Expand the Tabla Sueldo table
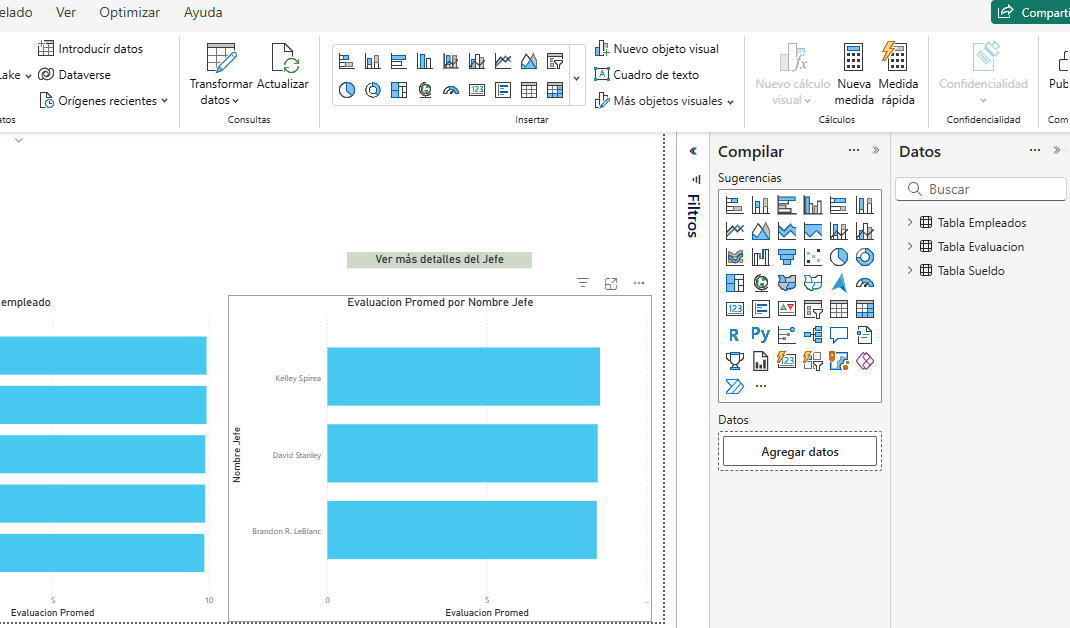 click(x=910, y=271)
